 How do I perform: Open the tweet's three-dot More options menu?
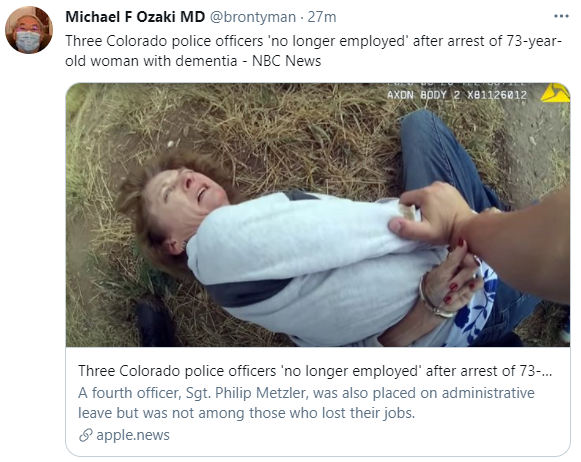tap(561, 16)
